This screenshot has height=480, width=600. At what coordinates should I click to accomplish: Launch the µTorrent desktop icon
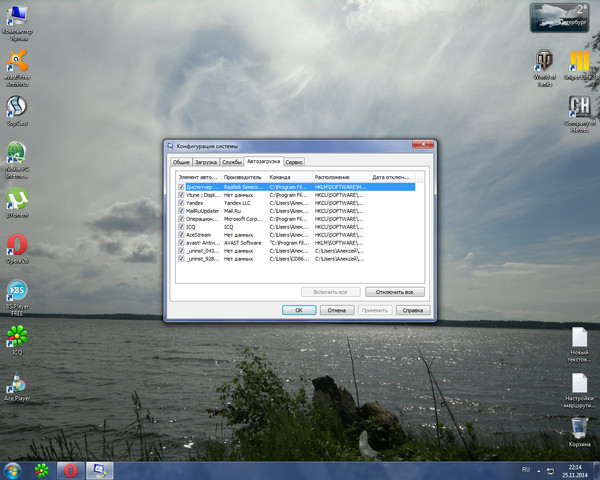(x=17, y=202)
